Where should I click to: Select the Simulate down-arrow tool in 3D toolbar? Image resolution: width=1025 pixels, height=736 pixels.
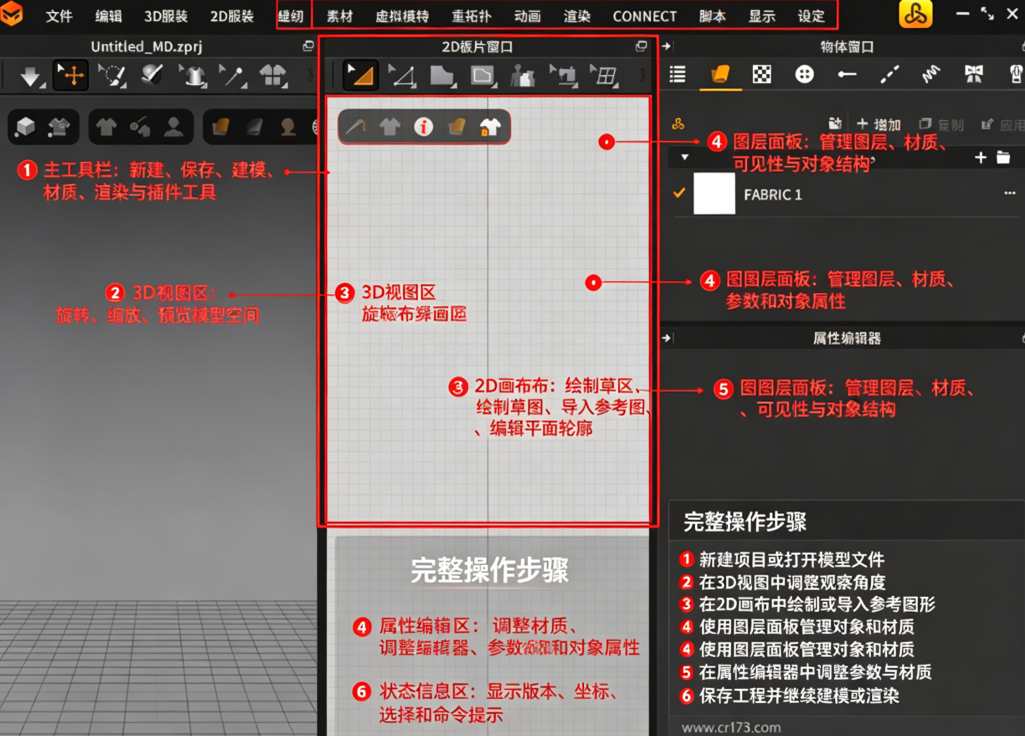(30, 76)
